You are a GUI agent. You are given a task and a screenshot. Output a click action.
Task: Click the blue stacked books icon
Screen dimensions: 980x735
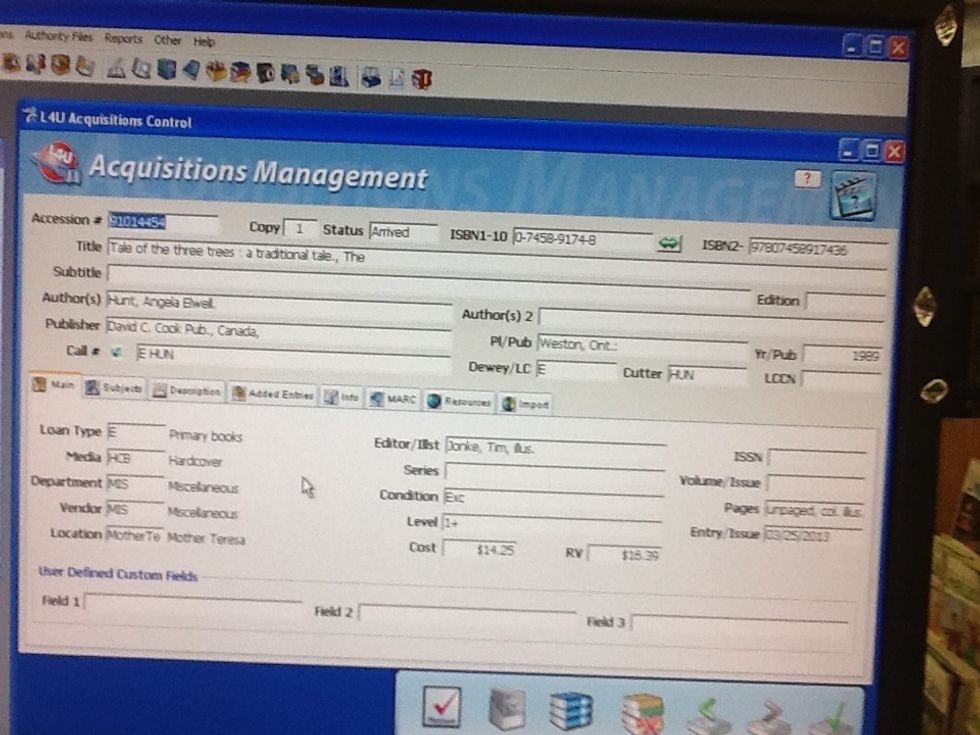[571, 711]
